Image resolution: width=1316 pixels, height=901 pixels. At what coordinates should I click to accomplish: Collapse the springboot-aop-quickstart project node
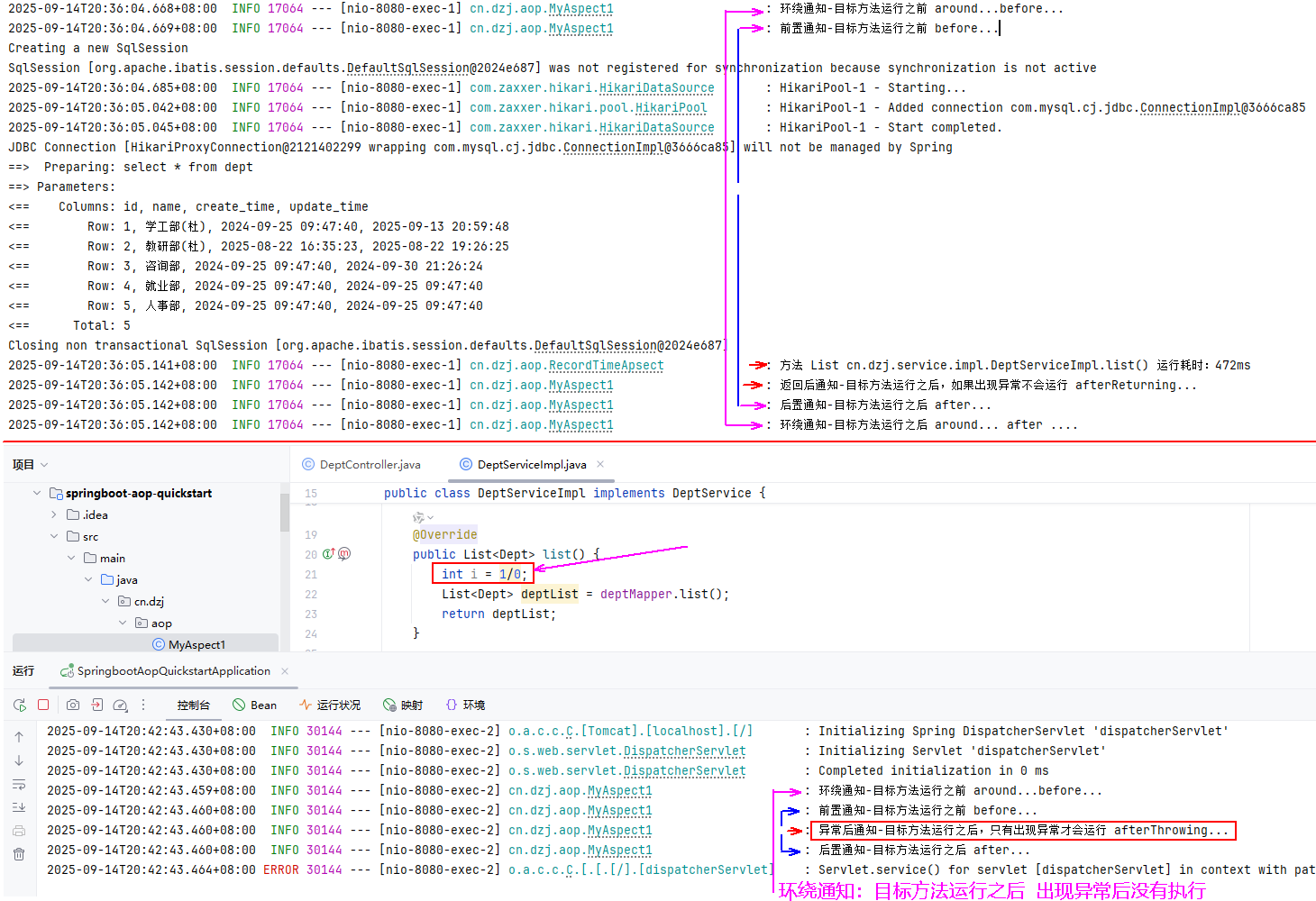pos(37,493)
